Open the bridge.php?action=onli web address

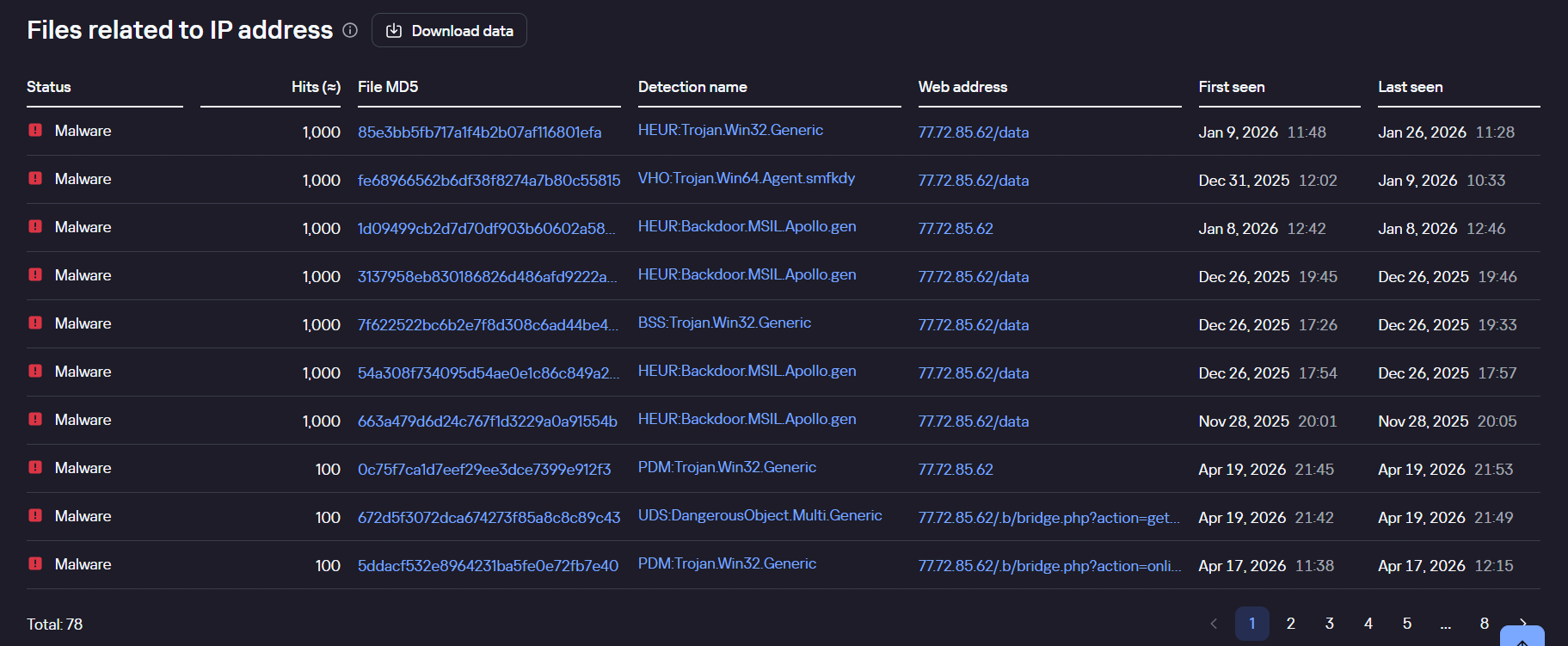(x=1049, y=565)
